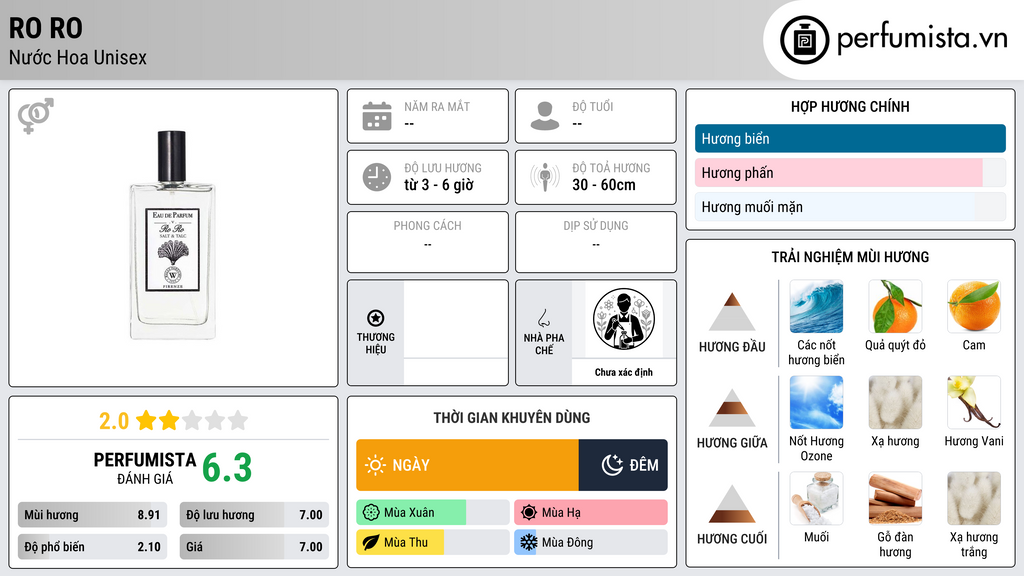Screen dimensions: 1024x576
Task: Click the Perfumista Đánh giá label
Action: (x=145, y=468)
